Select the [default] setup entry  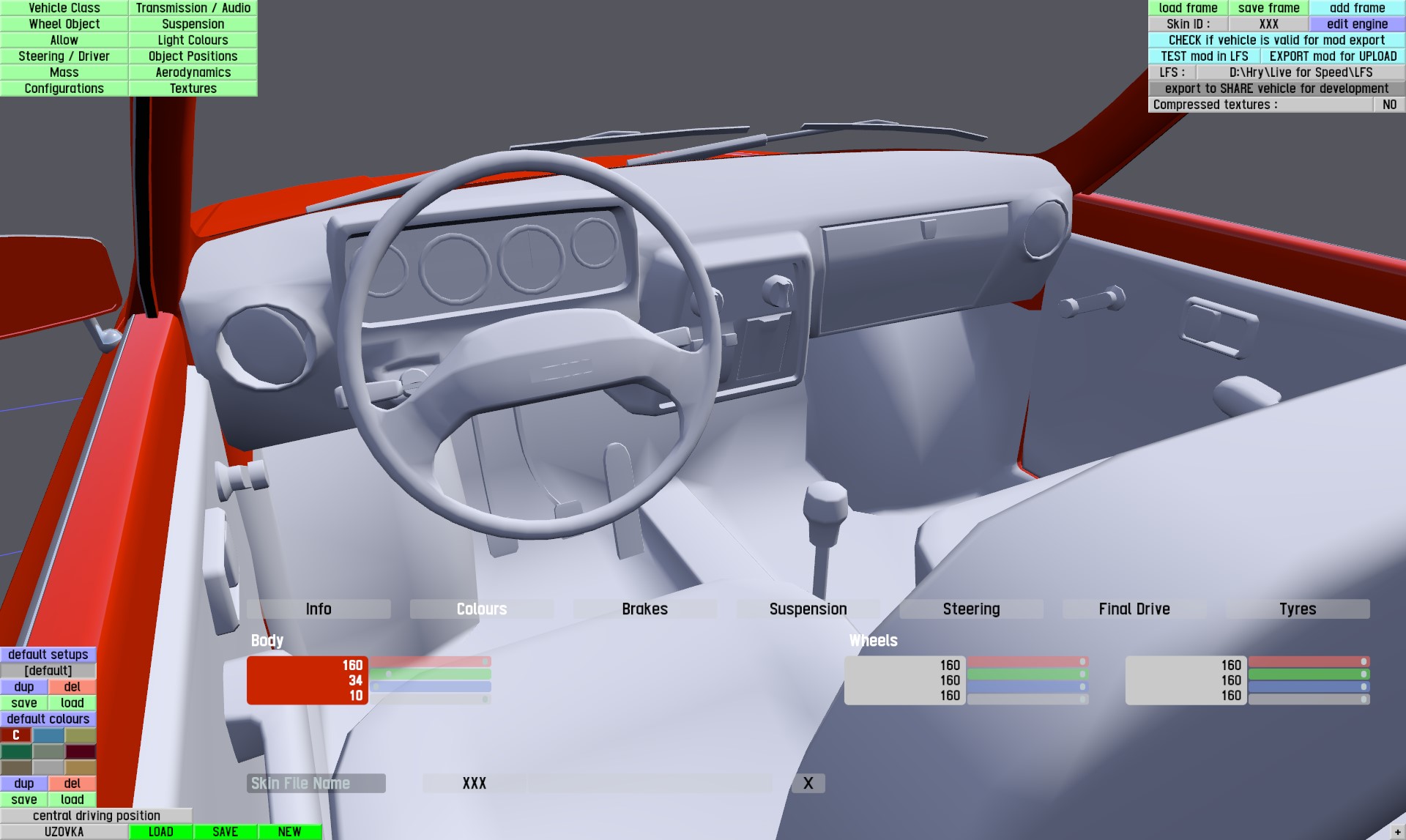48,670
